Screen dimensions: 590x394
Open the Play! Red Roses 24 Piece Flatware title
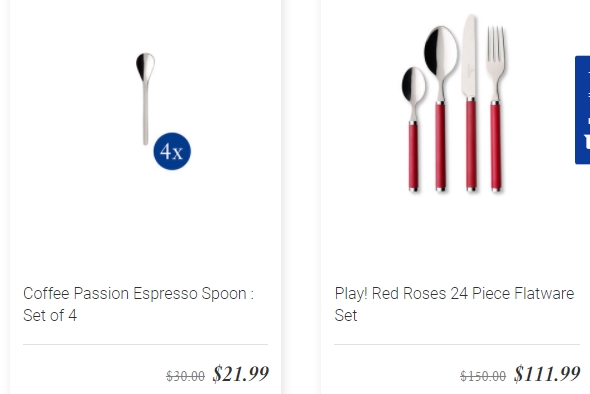[x=454, y=304]
